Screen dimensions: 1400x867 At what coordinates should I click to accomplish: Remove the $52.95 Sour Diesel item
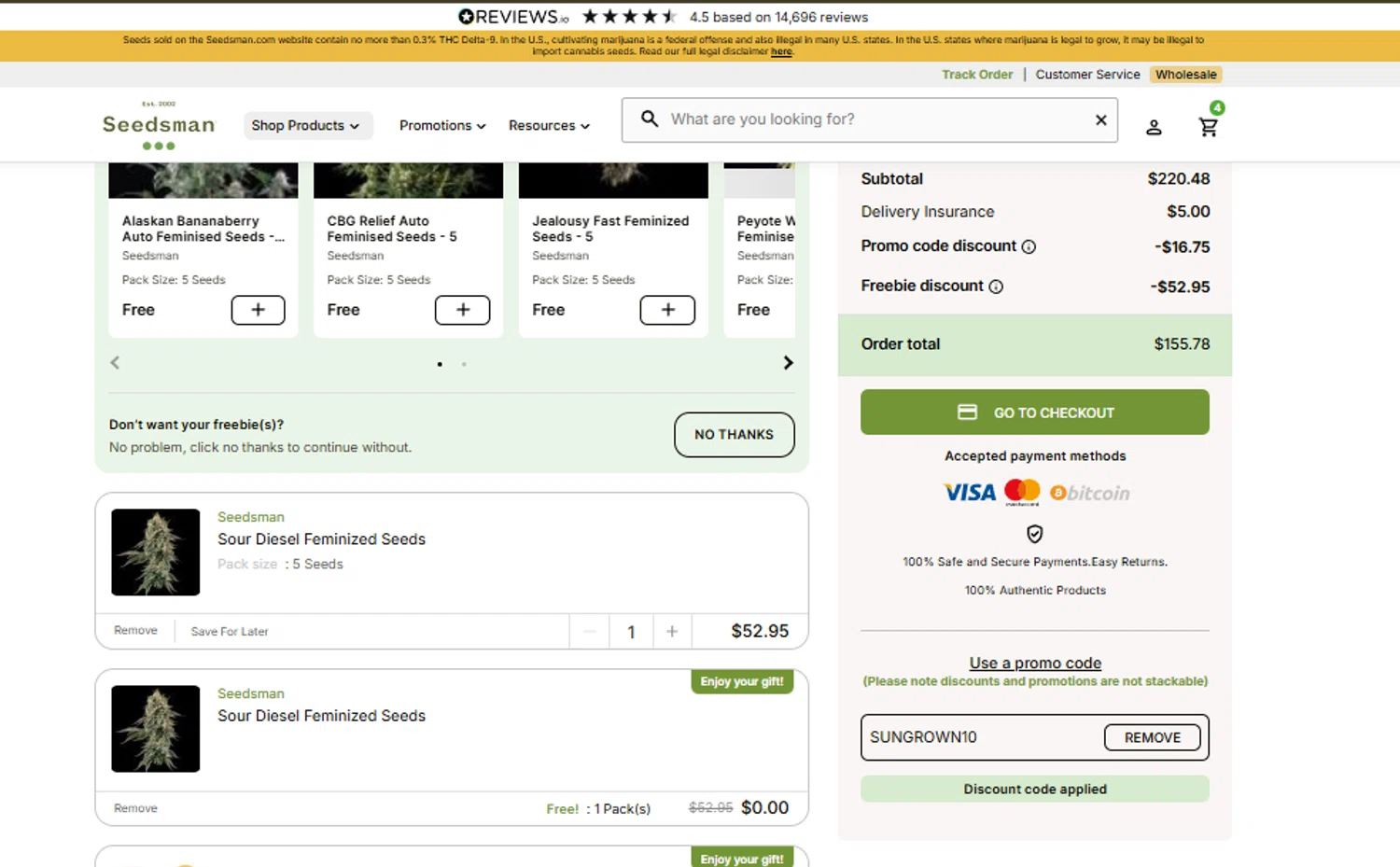(x=135, y=631)
